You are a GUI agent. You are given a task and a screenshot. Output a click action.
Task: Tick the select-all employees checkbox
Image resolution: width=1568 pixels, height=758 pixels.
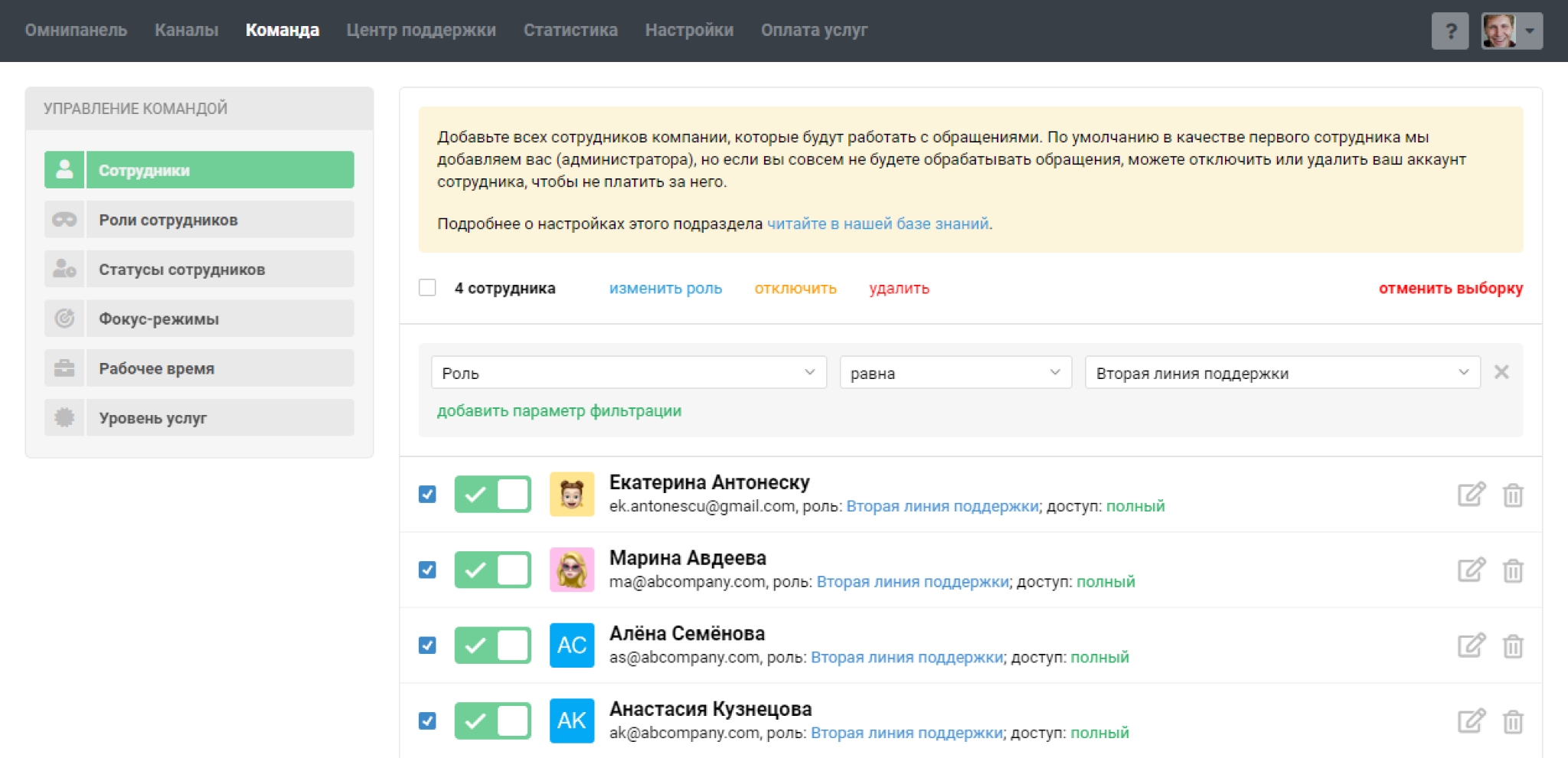427,288
